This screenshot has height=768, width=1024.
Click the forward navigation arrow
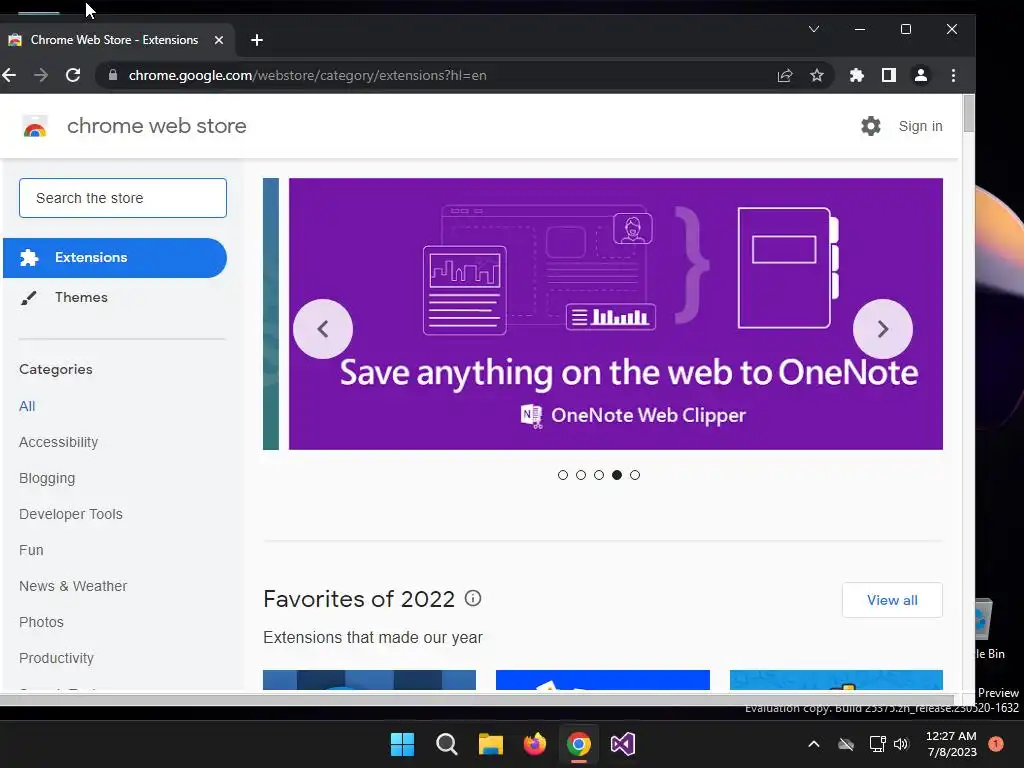41,75
